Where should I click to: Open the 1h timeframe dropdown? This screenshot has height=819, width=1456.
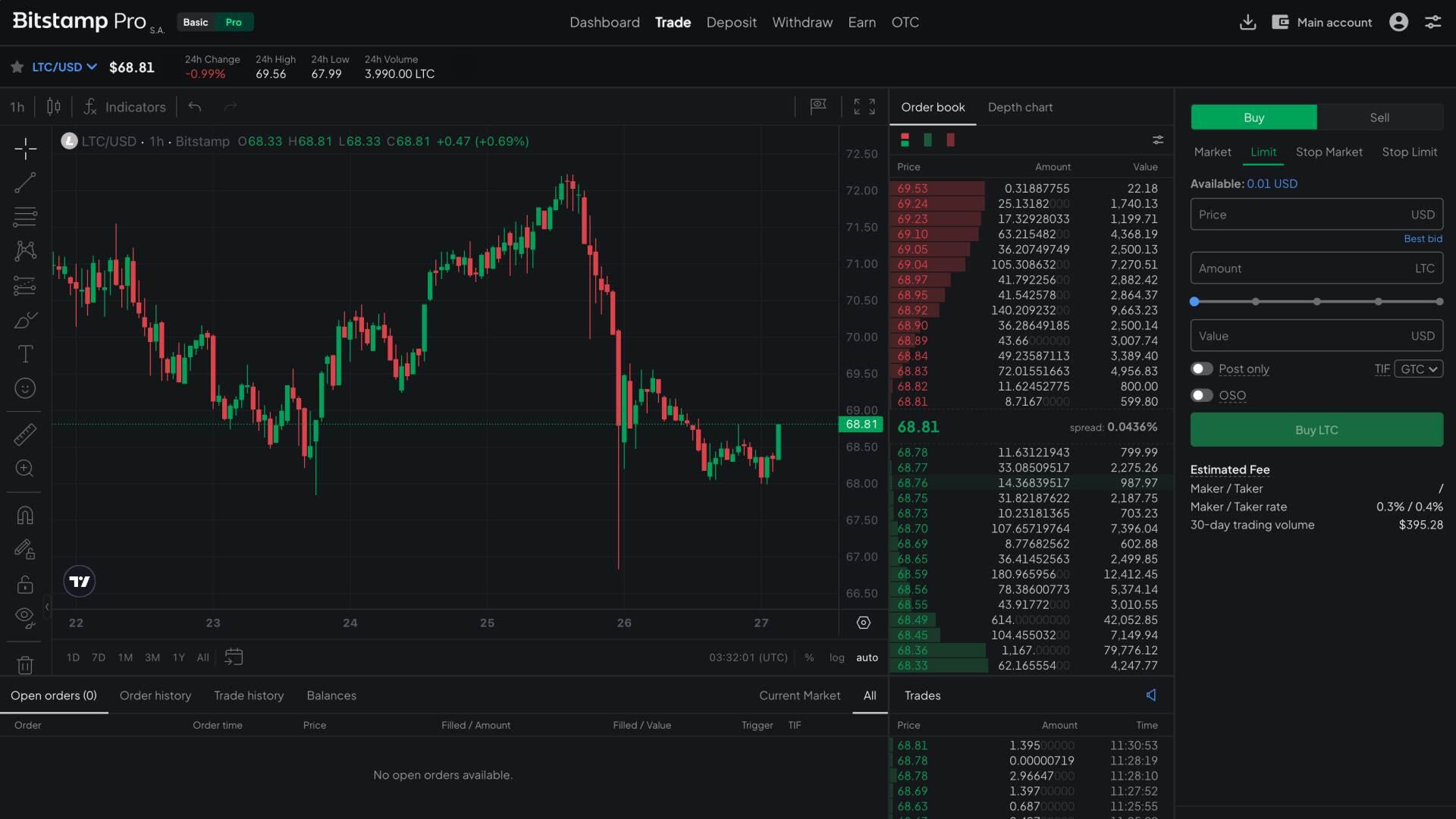click(x=17, y=107)
